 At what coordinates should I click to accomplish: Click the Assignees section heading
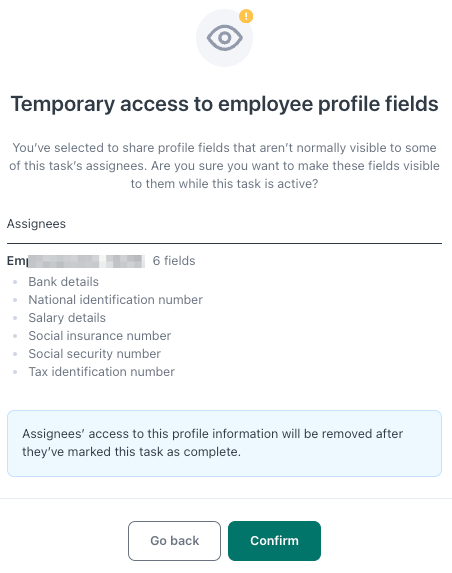(36, 224)
